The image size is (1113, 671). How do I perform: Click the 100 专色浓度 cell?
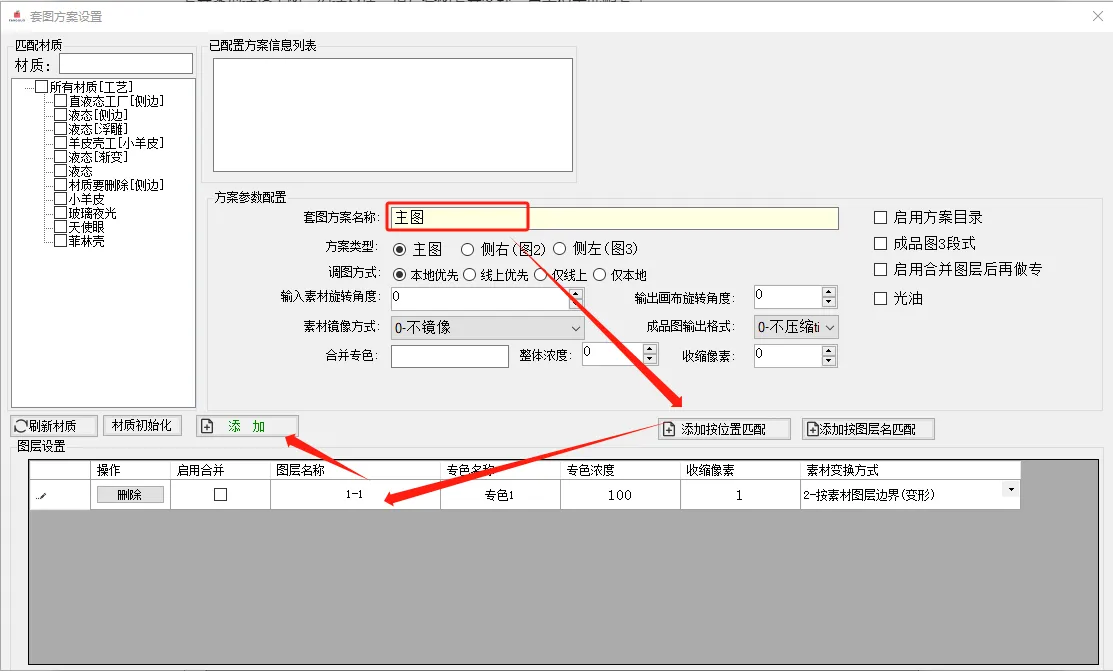point(620,495)
